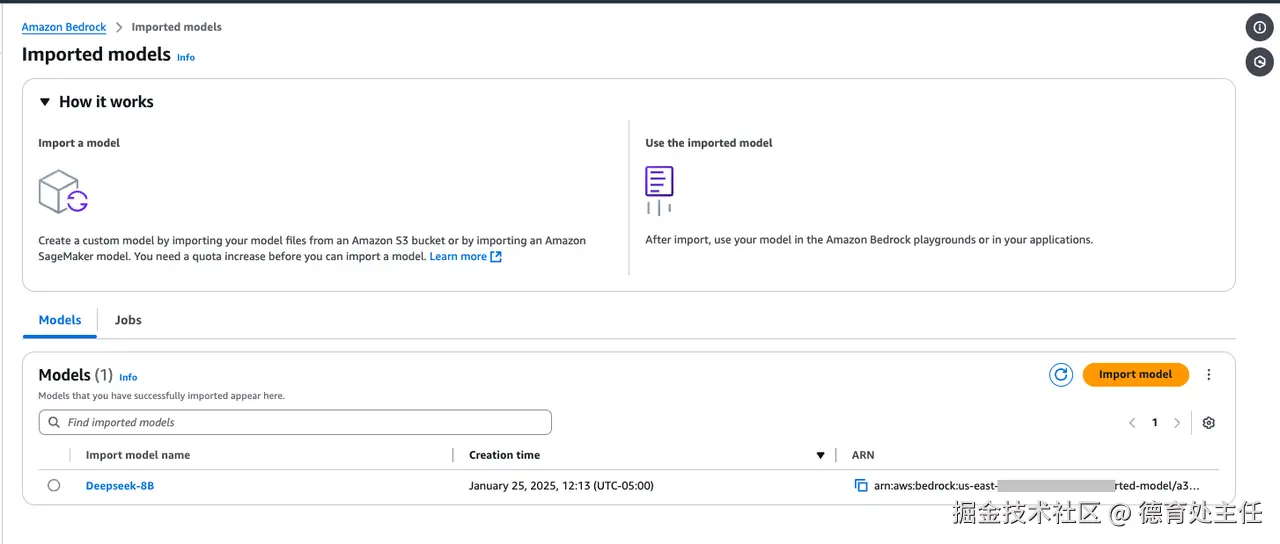
Task: Click the hexagon icon below info icon
Action: [1259, 62]
